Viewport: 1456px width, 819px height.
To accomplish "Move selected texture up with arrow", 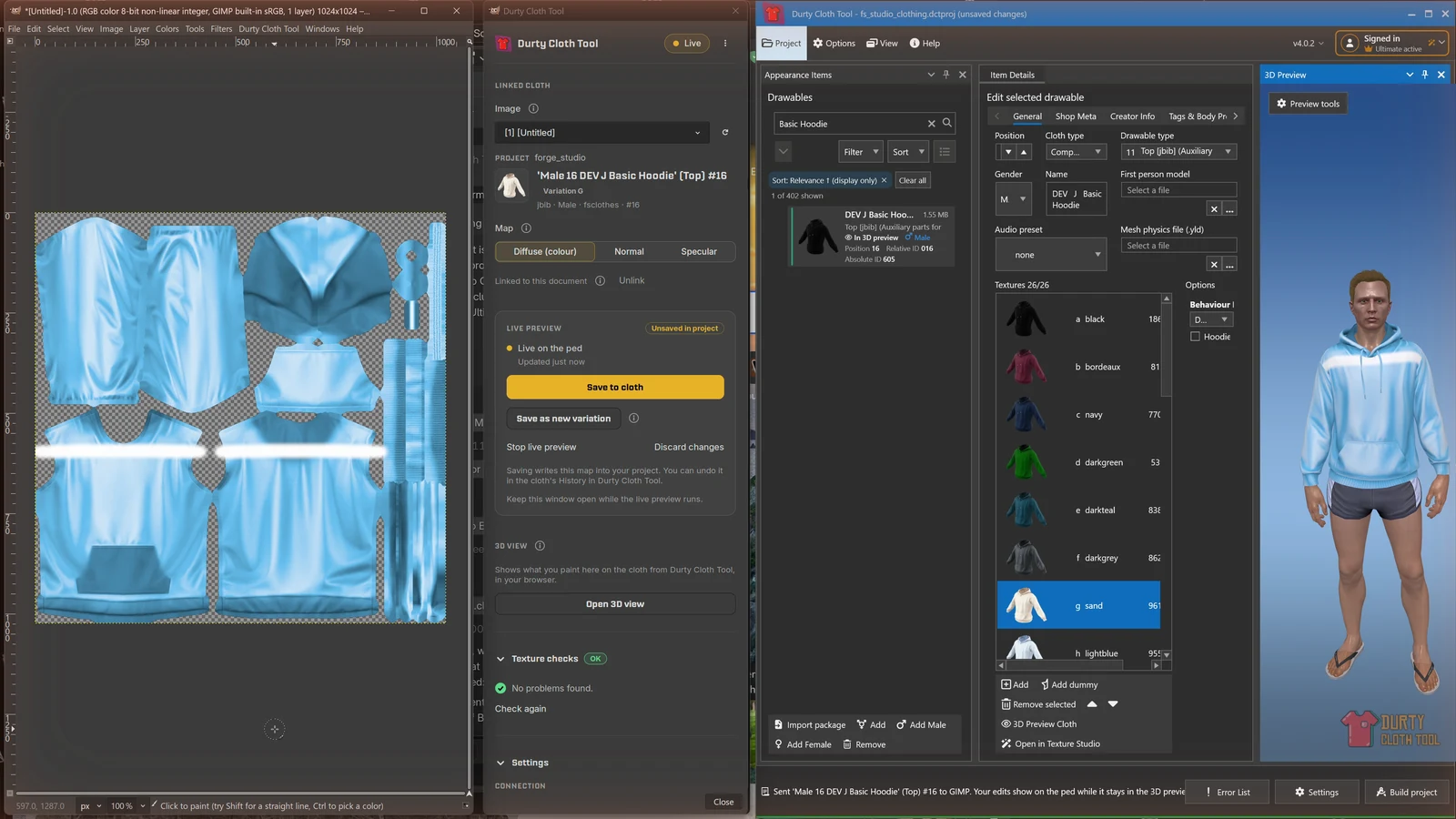I will point(1092,704).
